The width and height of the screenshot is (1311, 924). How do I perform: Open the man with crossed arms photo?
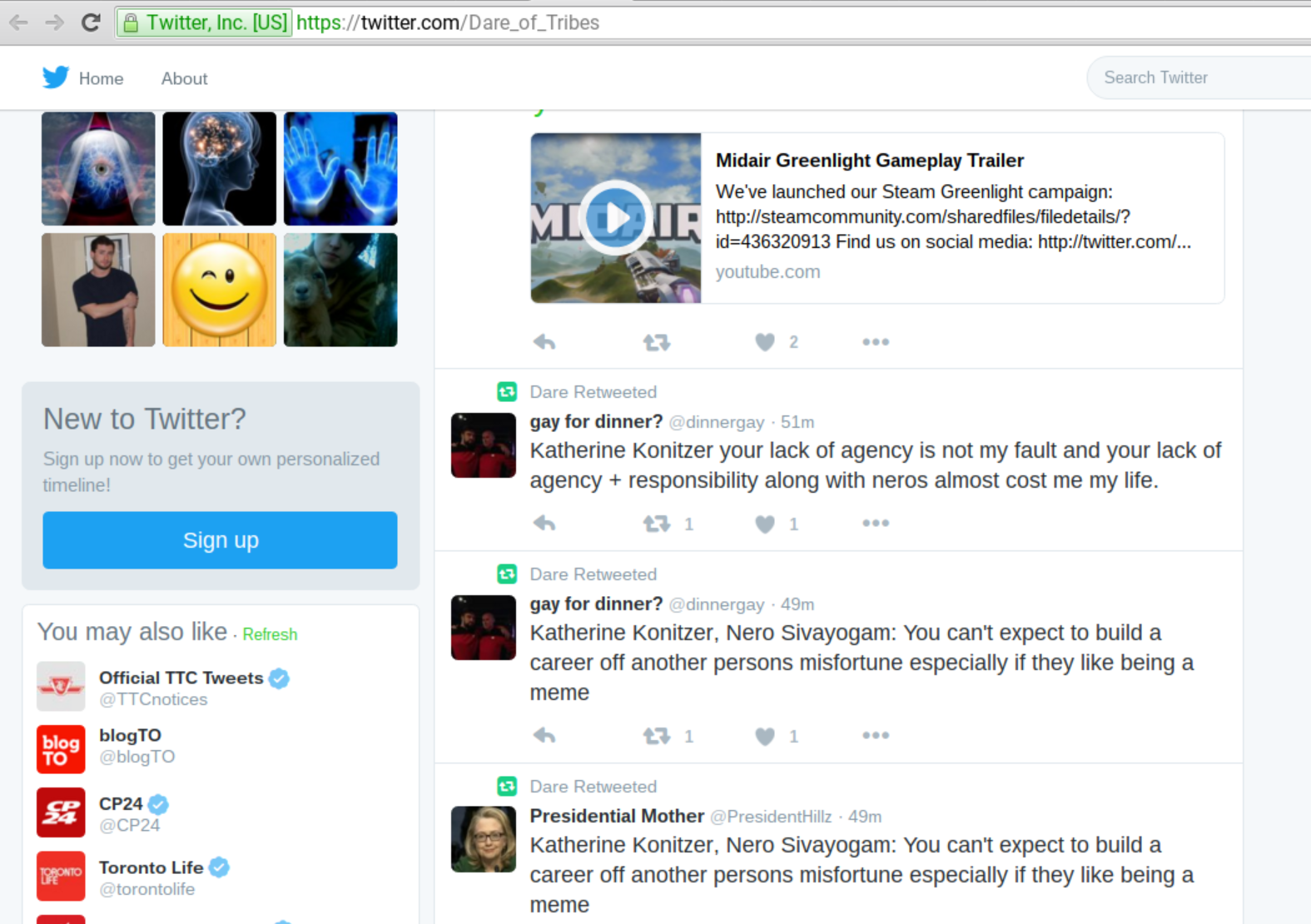coord(98,290)
